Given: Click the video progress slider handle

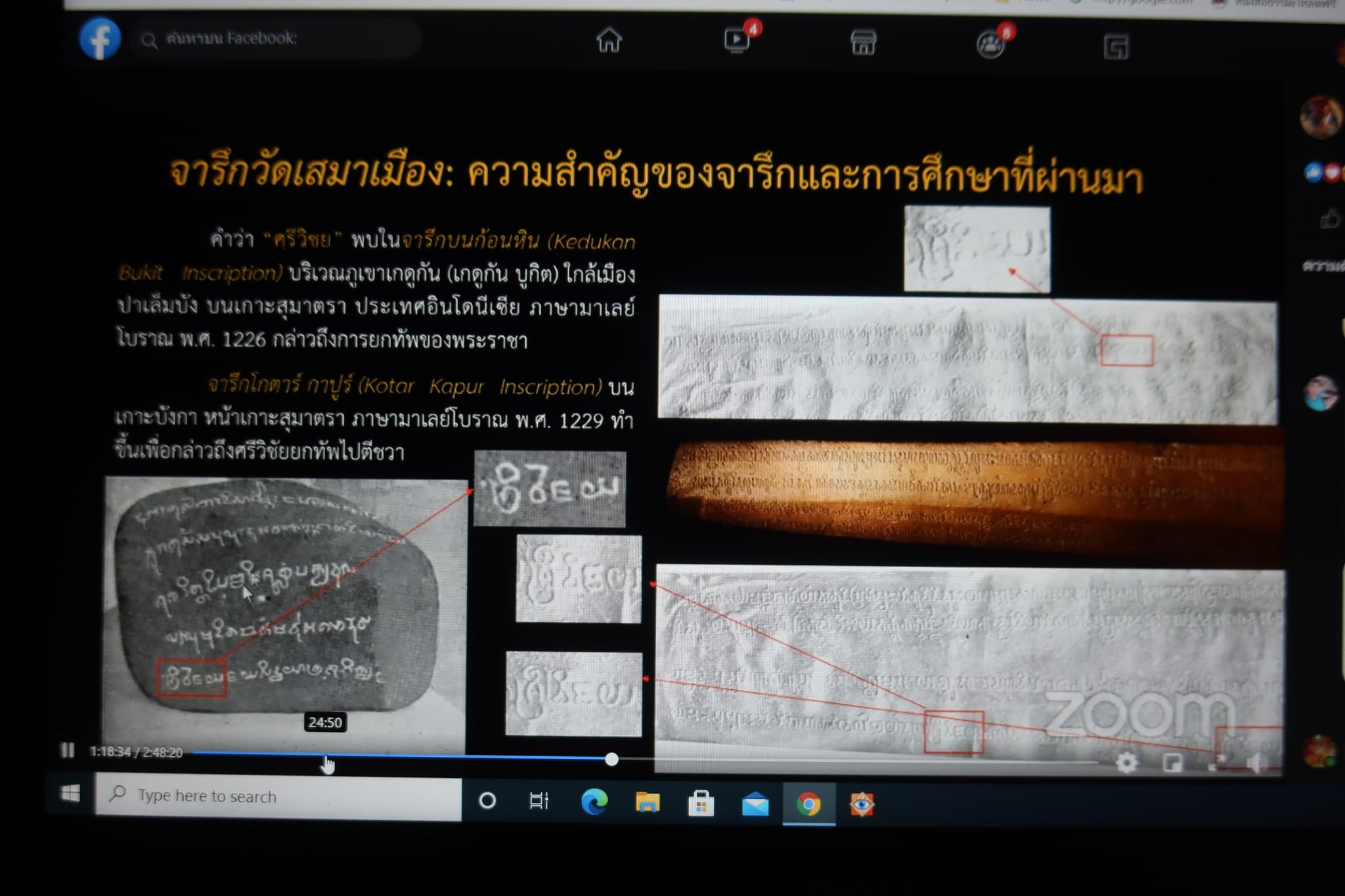Looking at the screenshot, I should [611, 759].
